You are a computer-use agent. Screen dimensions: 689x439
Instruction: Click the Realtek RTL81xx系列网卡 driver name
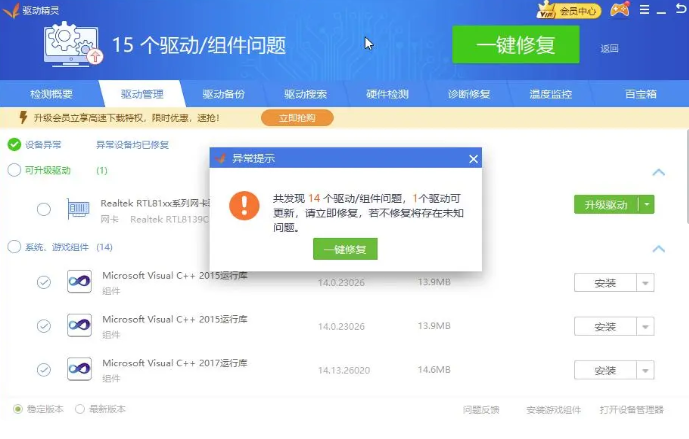(x=156, y=203)
